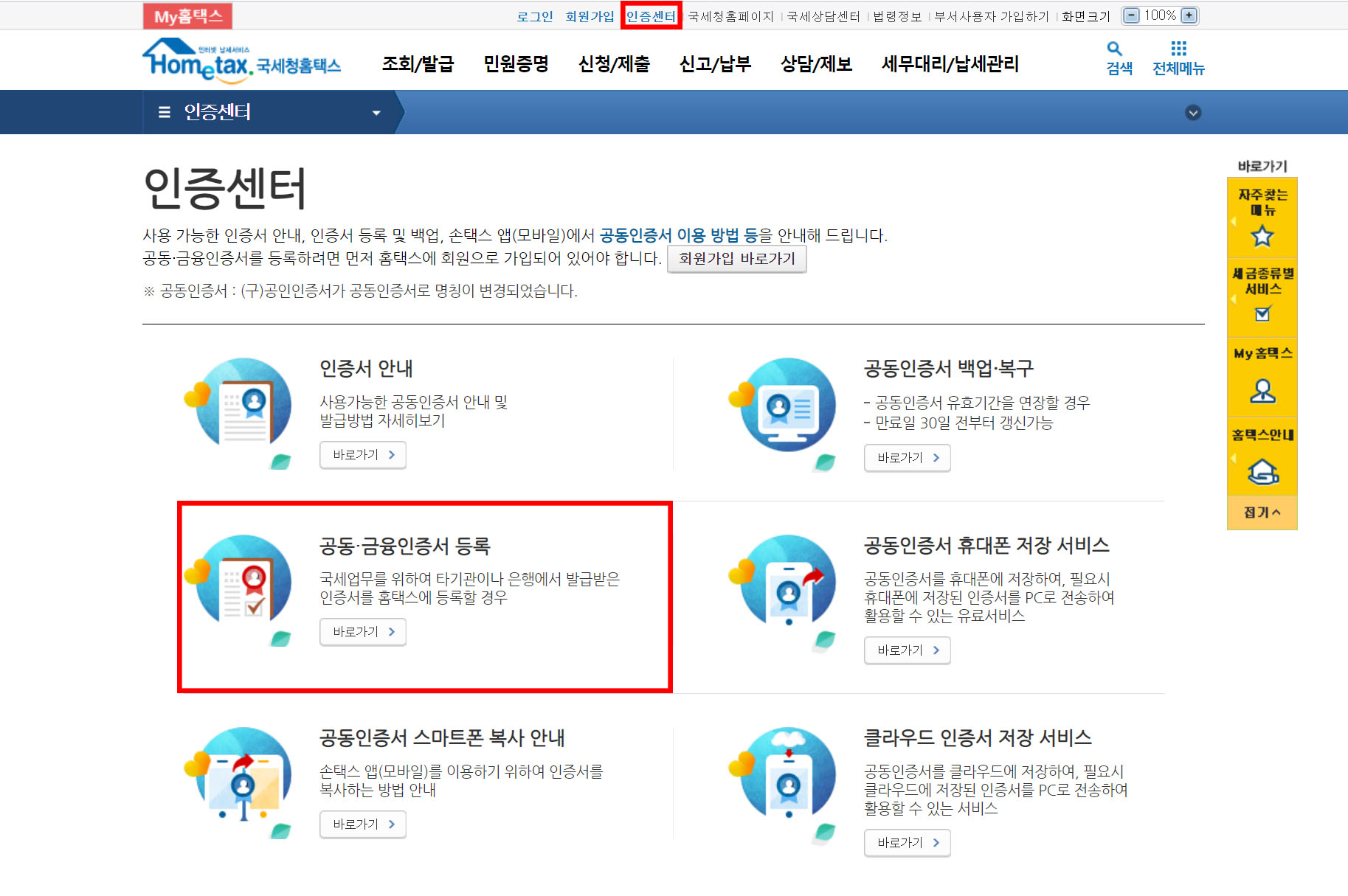Collapse the shortcut sidebar with 접기
Image resolution: width=1348 pixels, height=896 pixels.
(1262, 512)
